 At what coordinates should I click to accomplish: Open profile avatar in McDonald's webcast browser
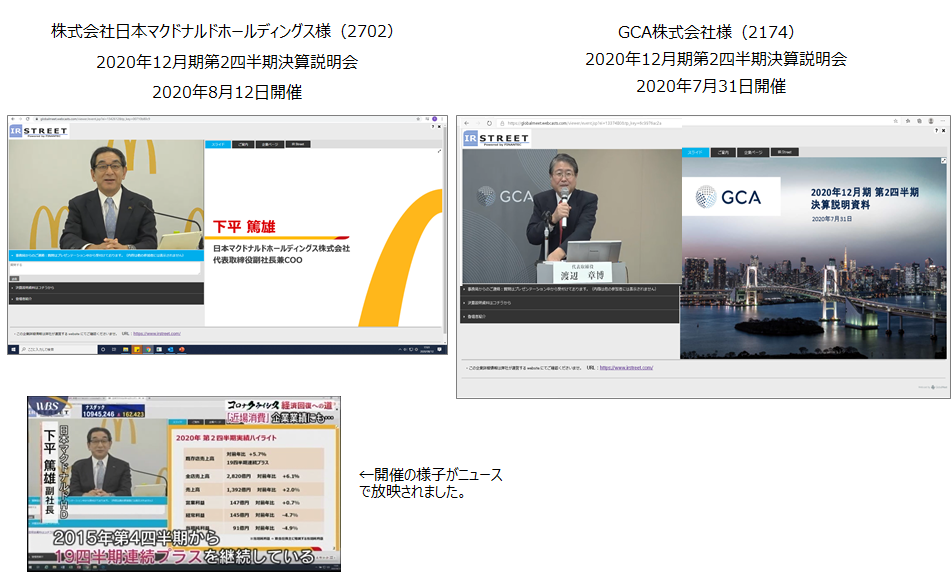point(434,119)
